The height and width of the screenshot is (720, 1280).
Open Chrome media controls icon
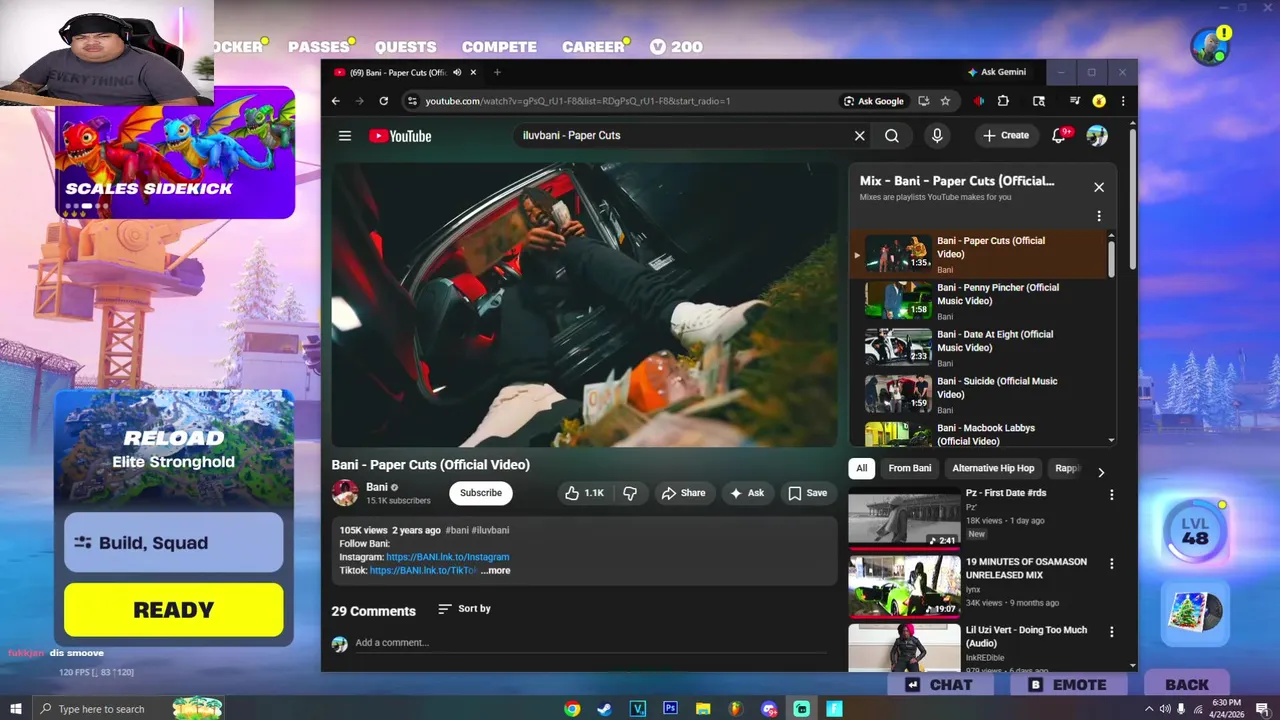[x=1075, y=101]
